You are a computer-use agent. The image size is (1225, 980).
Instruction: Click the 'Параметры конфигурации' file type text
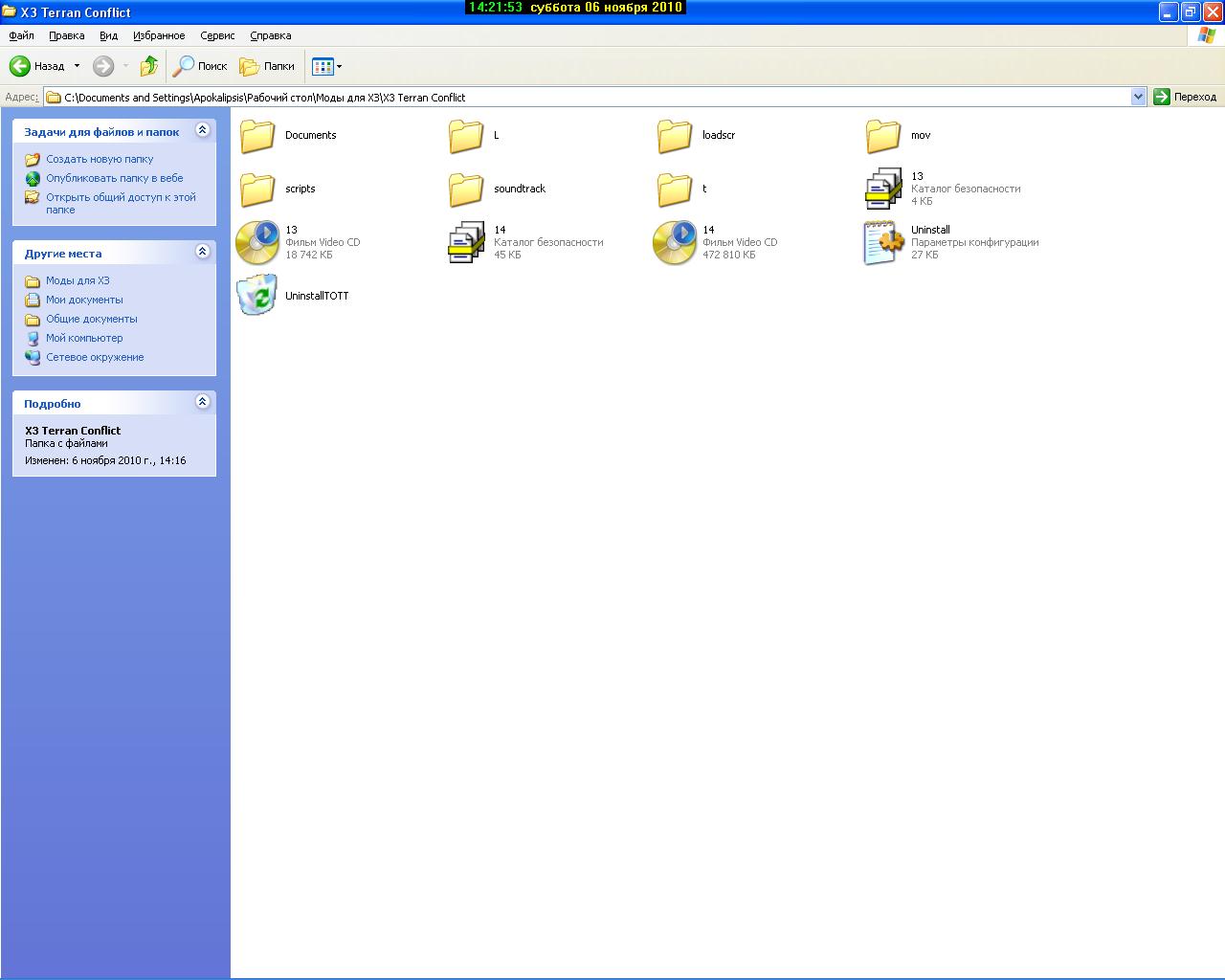click(x=974, y=242)
